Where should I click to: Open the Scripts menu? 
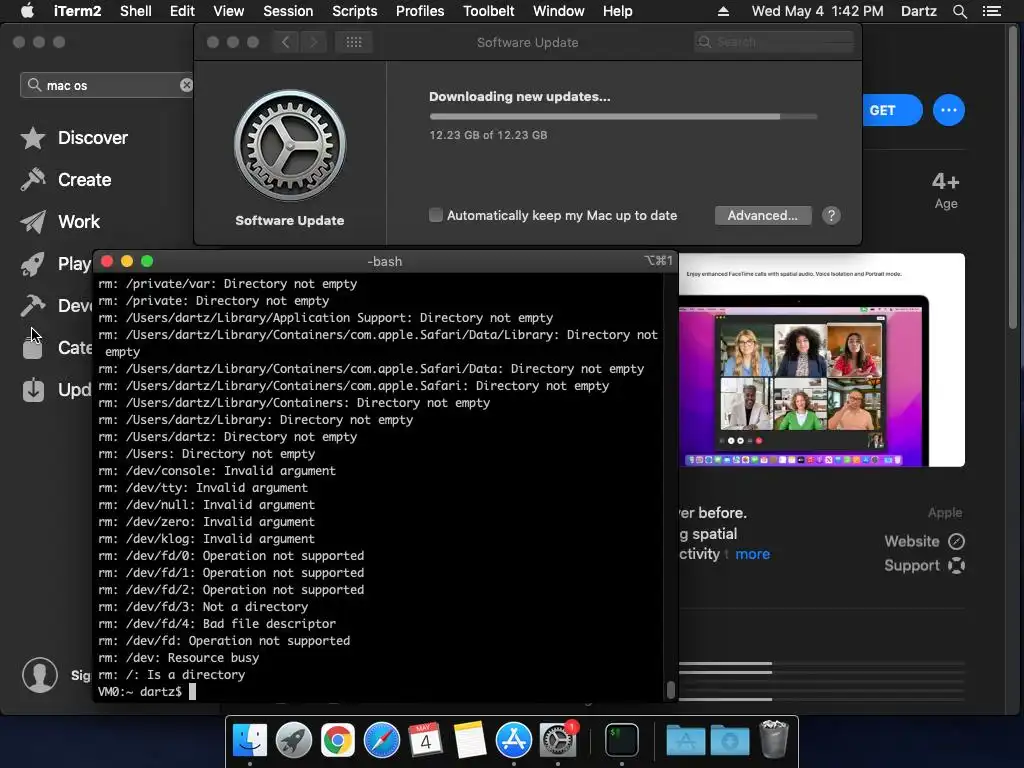coord(355,11)
